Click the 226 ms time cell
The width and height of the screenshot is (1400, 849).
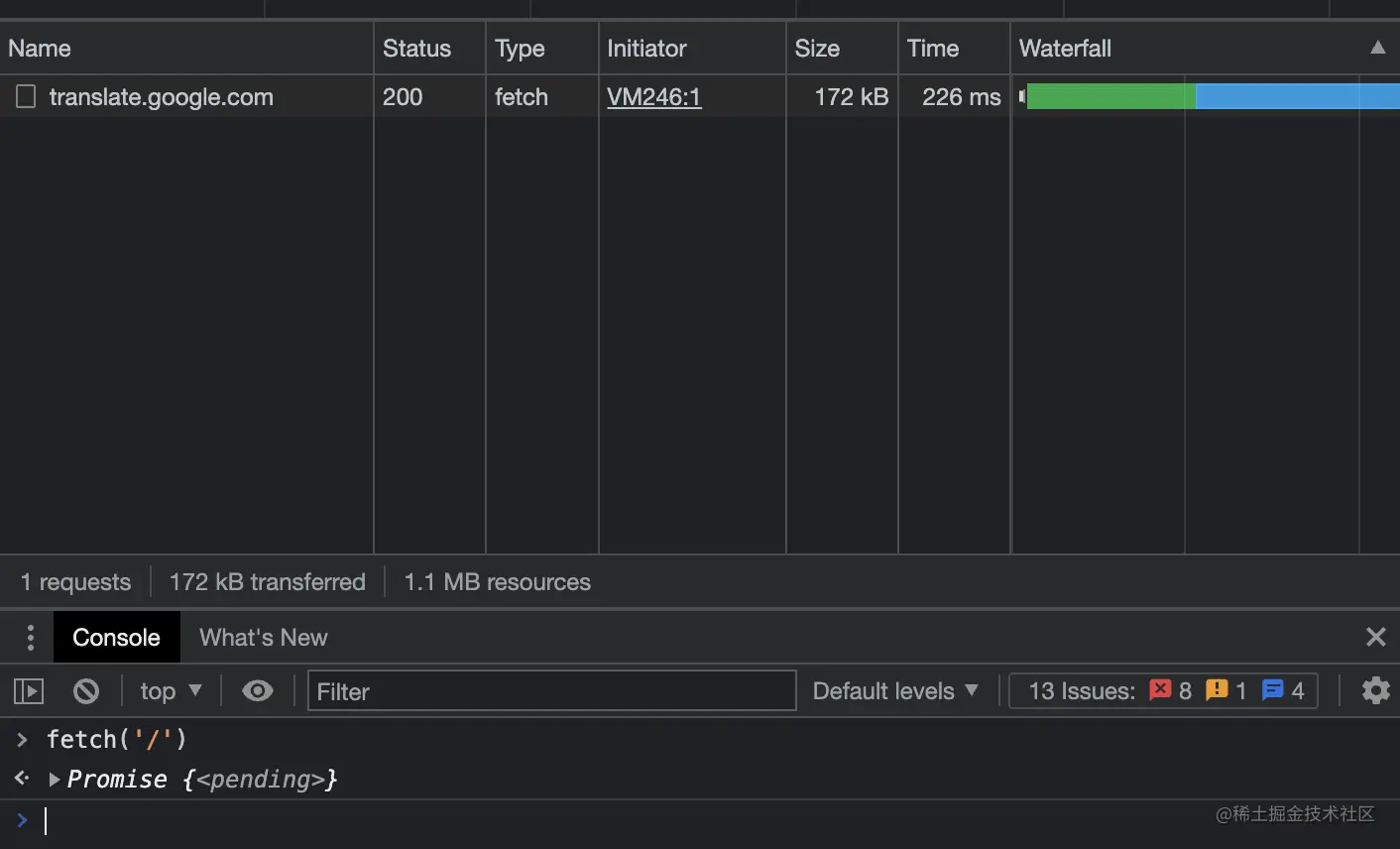[954, 96]
